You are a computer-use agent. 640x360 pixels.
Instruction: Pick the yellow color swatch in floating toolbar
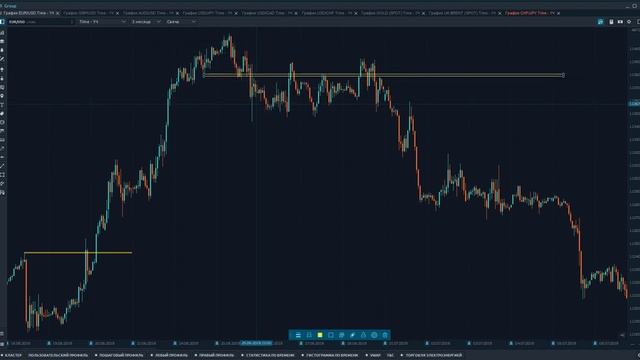(x=320, y=335)
